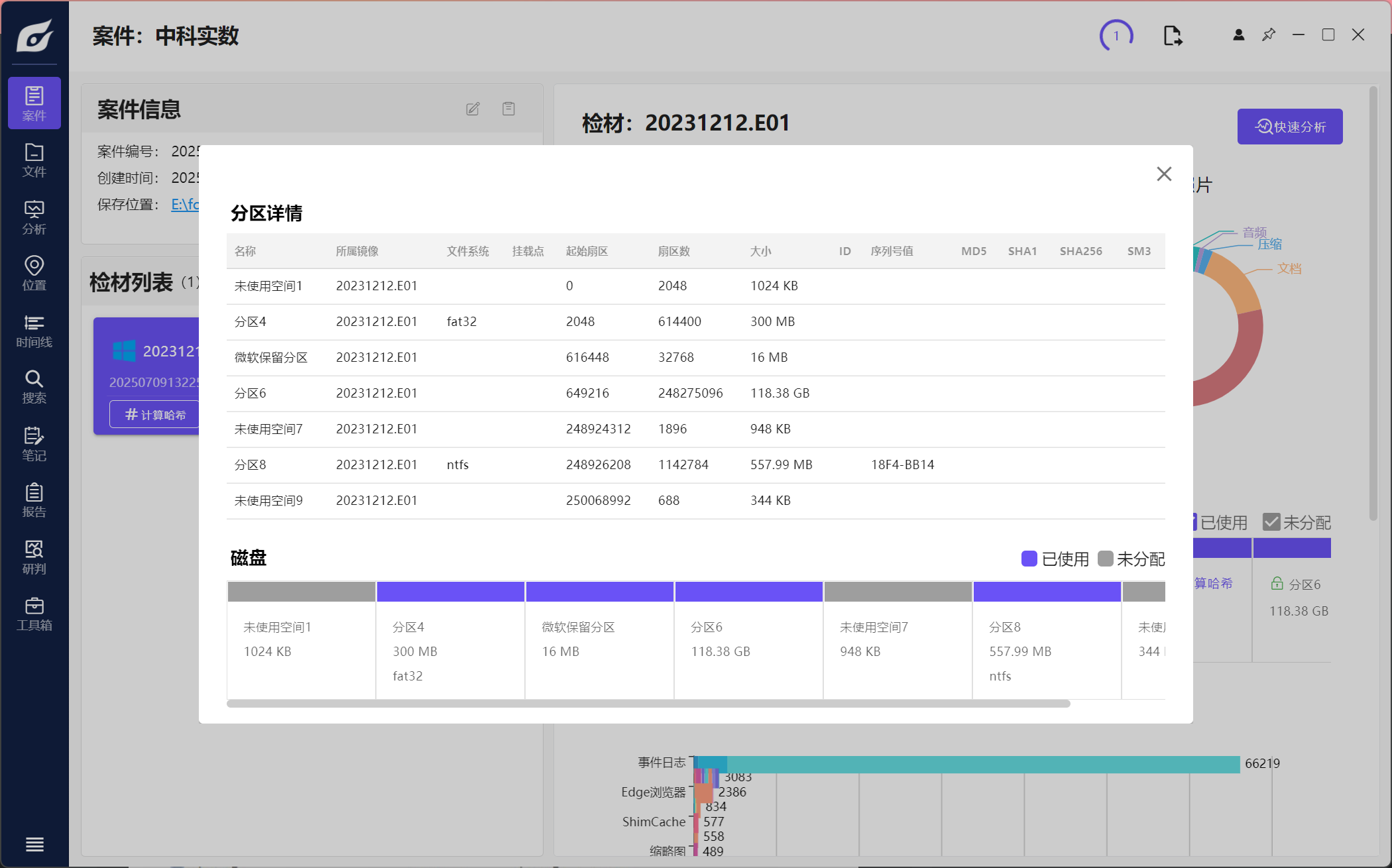
Task: Go to the 位置 (Location) sidebar view
Action: (34, 274)
